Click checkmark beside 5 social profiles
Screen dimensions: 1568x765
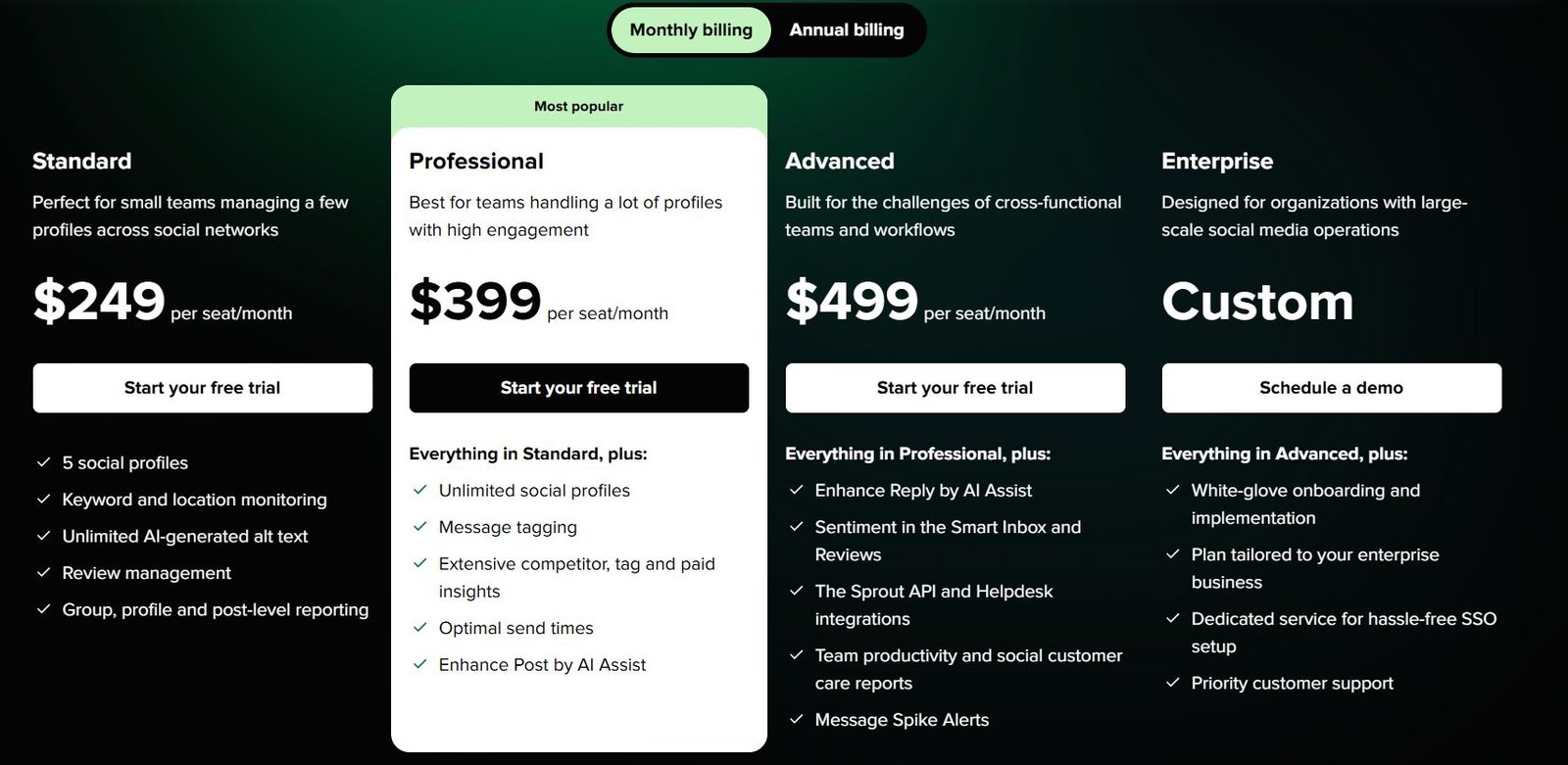[43, 462]
